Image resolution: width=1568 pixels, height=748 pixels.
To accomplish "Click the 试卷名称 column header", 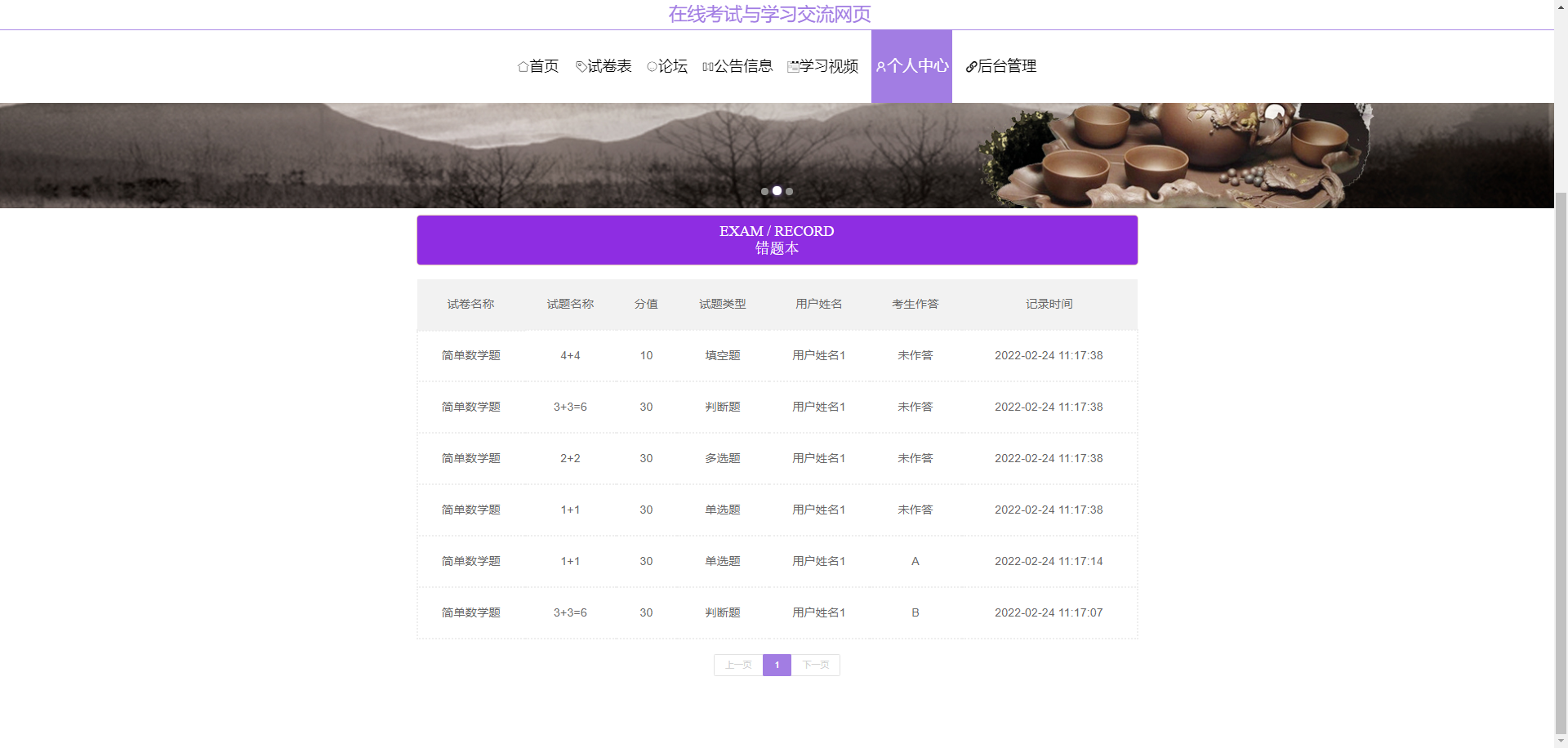I will tap(470, 304).
